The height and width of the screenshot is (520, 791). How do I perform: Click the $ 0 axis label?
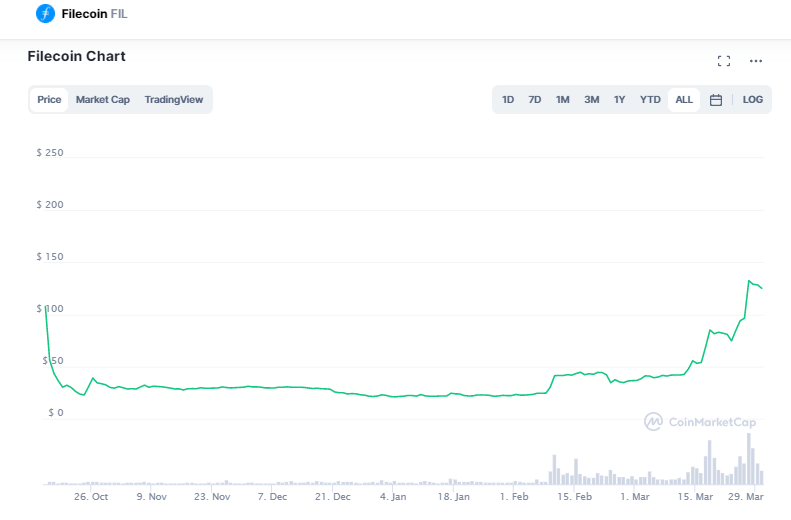click(x=56, y=413)
